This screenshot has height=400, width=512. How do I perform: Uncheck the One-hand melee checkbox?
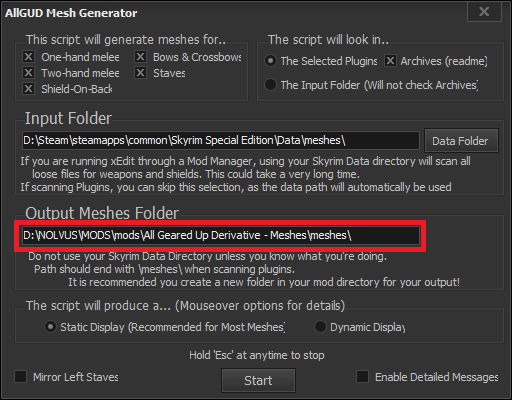(x=29, y=57)
